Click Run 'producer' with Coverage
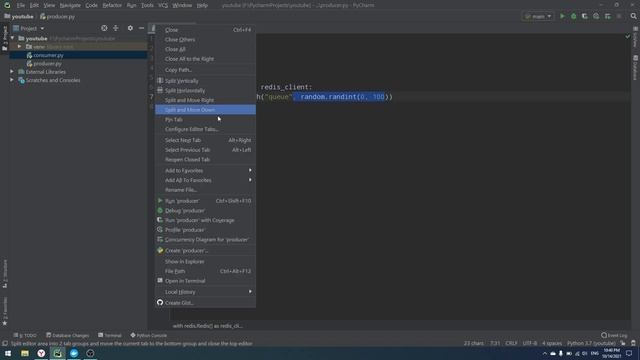Screen dimensions: 640x360 click(x=205, y=220)
